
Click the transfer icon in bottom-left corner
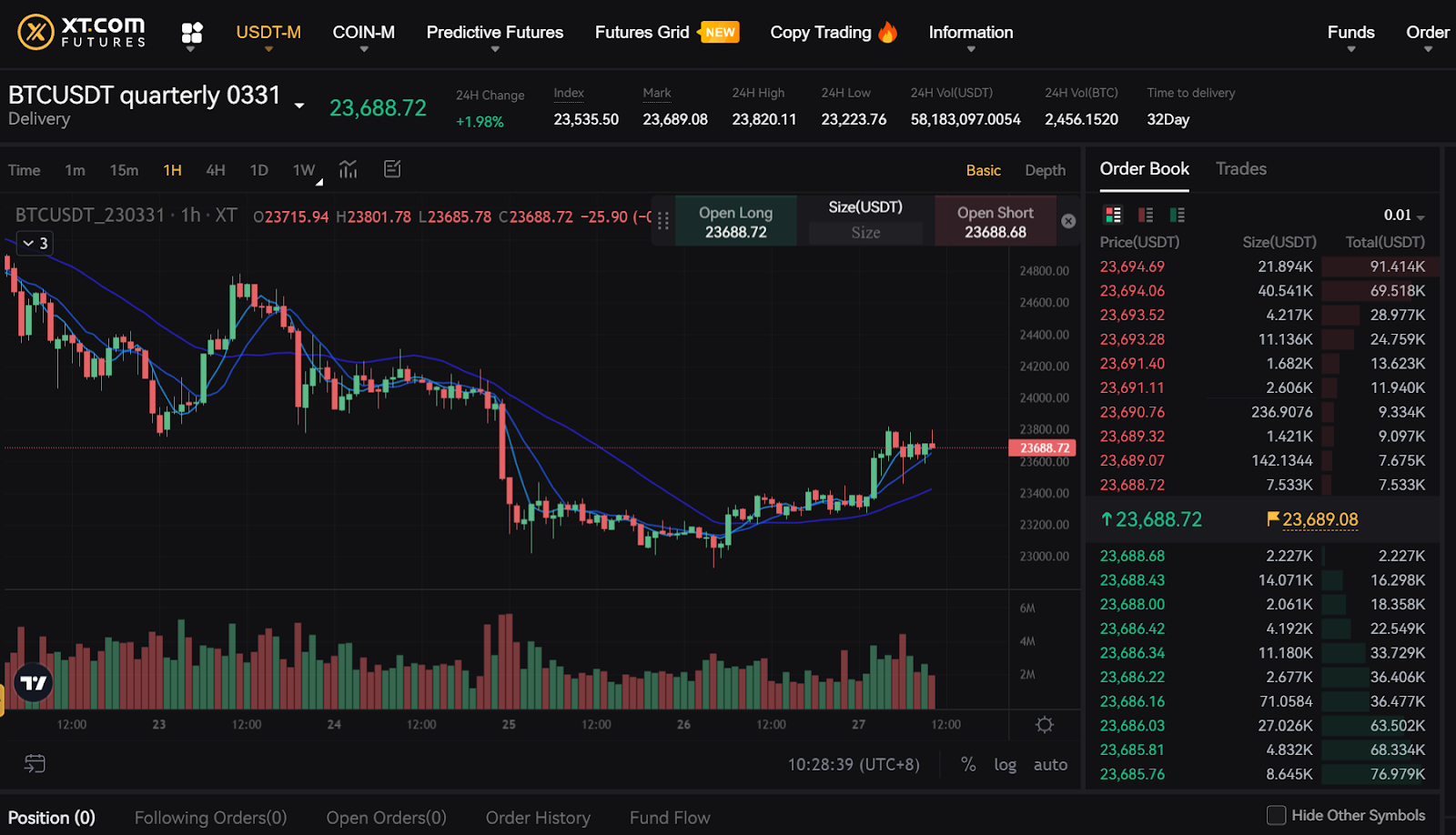[35, 764]
